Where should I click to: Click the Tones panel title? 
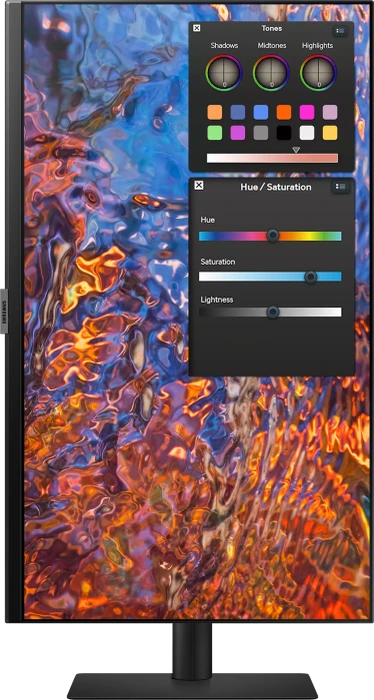(x=272, y=29)
